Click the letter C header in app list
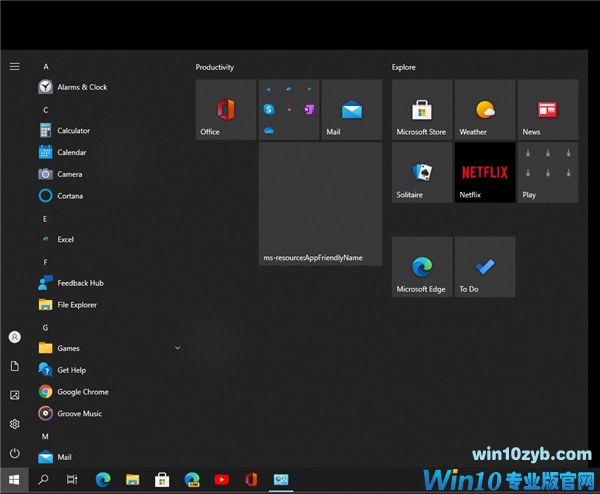Viewport: 600px width, 494px height. [45, 109]
